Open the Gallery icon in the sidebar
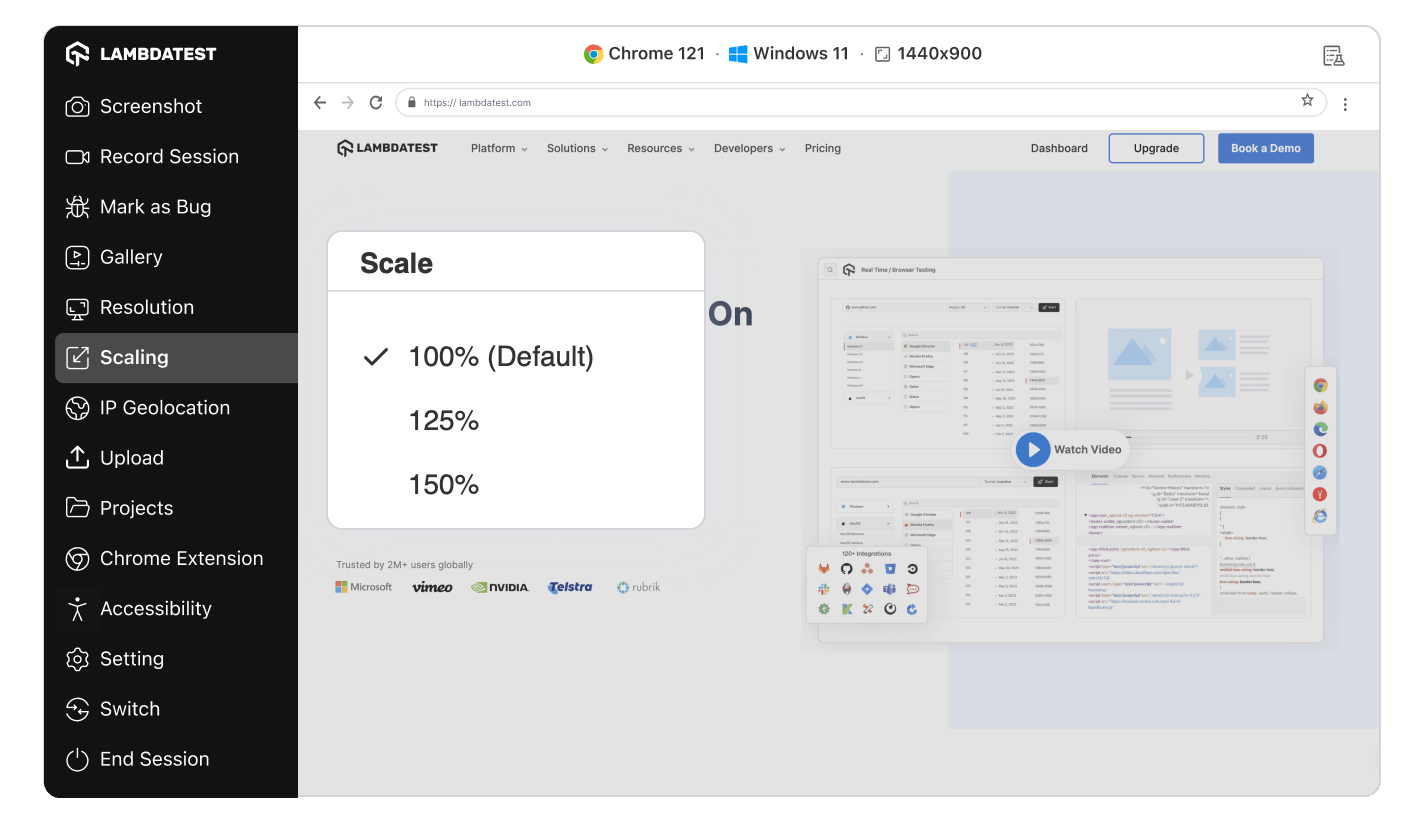 pyautogui.click(x=77, y=257)
